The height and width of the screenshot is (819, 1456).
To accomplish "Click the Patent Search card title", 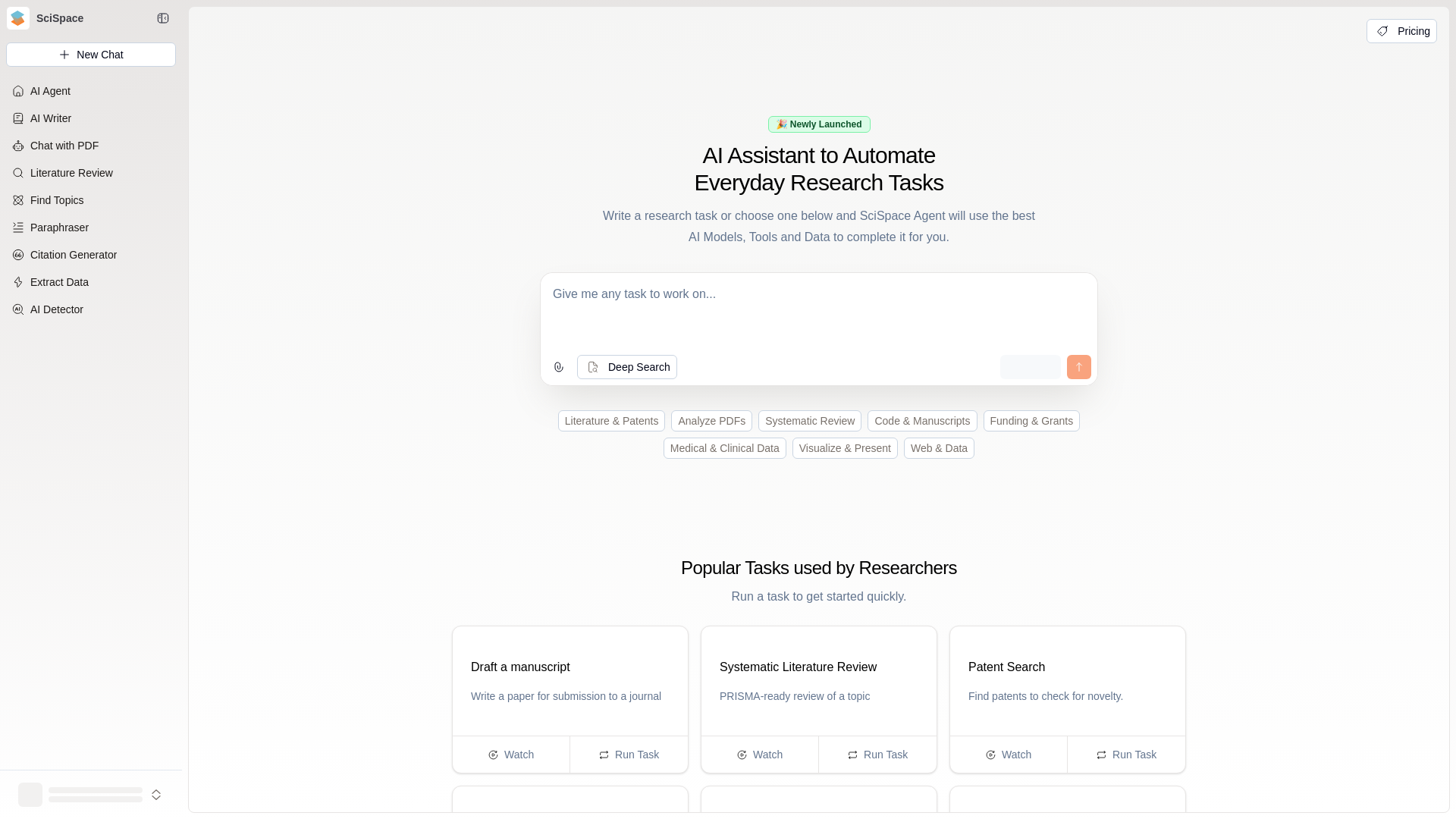I will [x=1006, y=667].
